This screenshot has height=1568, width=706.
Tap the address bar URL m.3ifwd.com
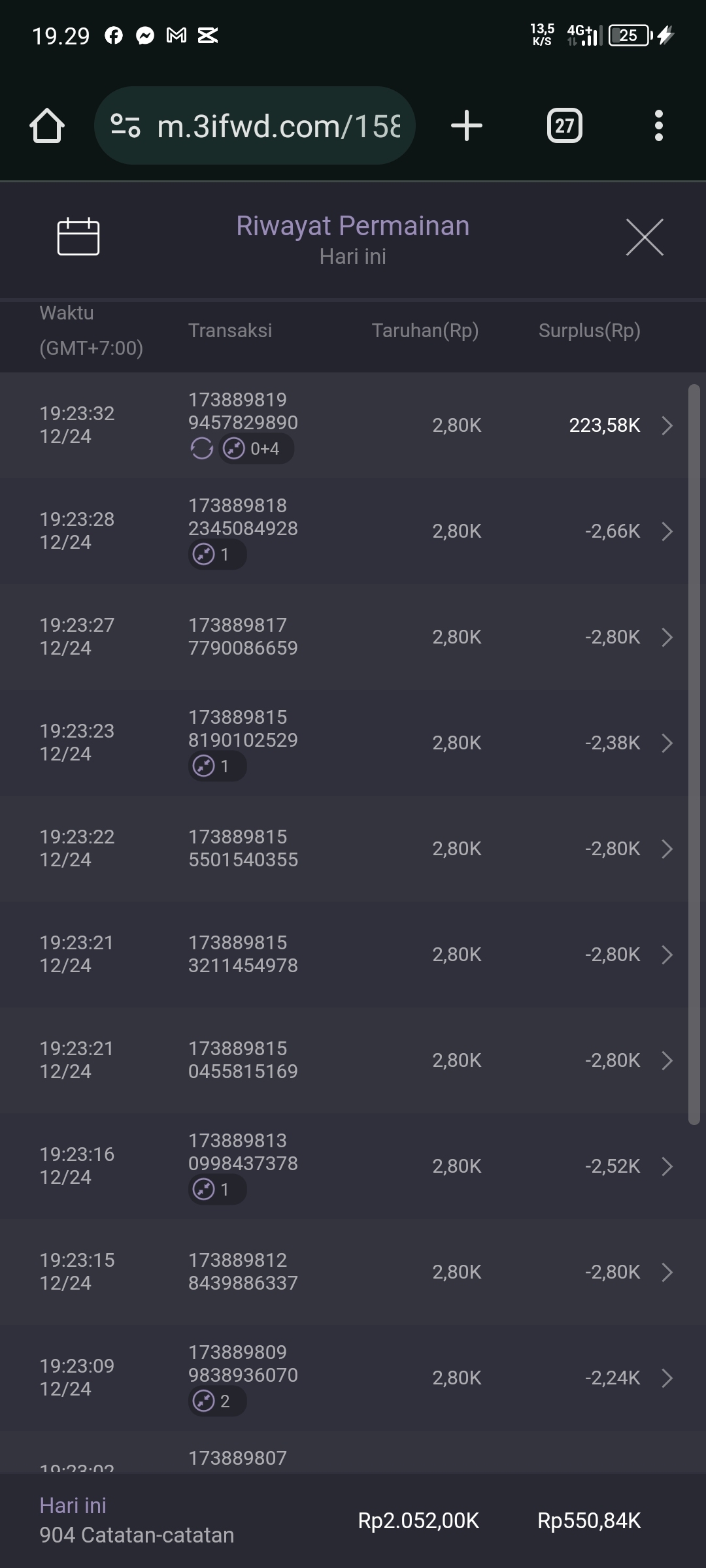[278, 125]
